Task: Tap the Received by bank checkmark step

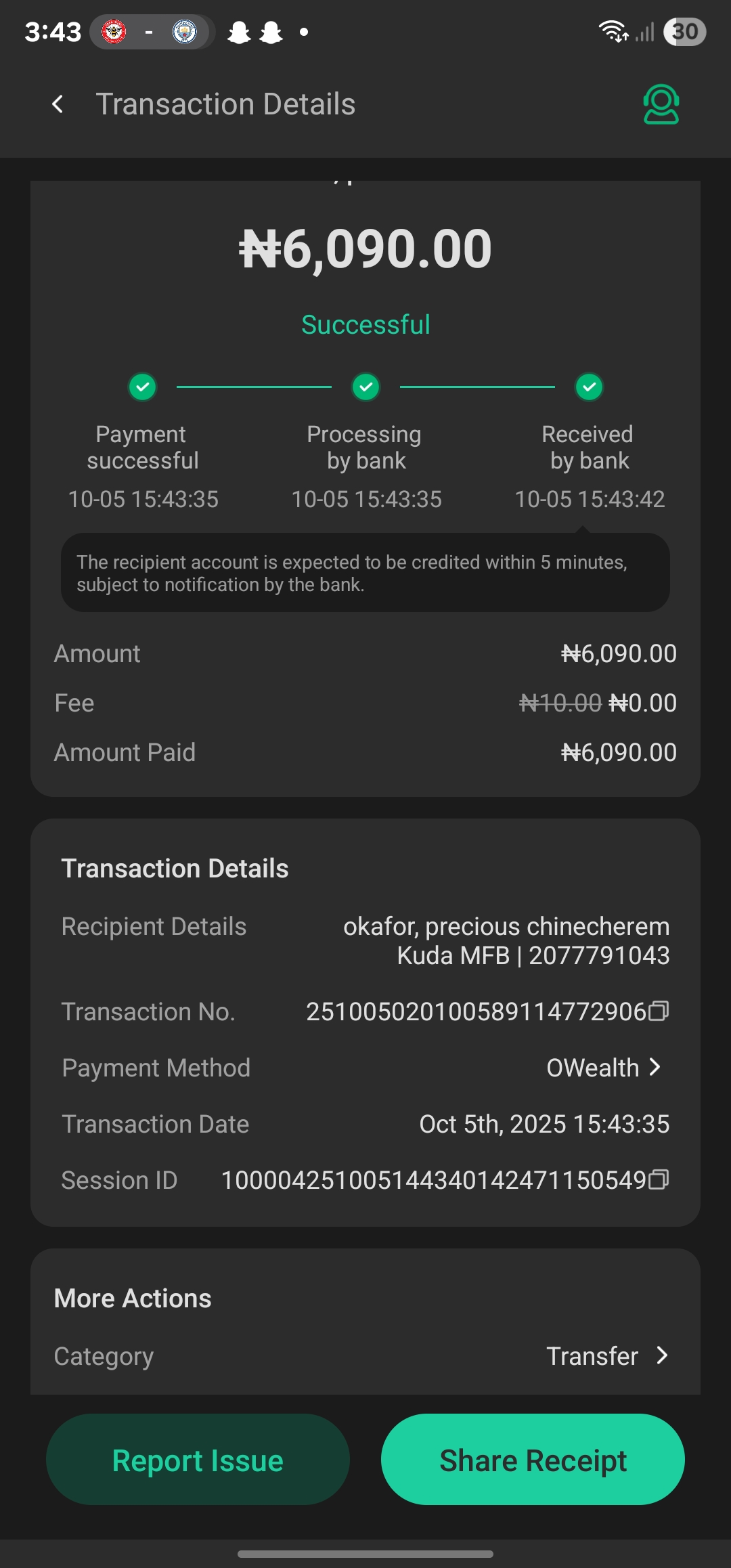Action: (x=589, y=387)
